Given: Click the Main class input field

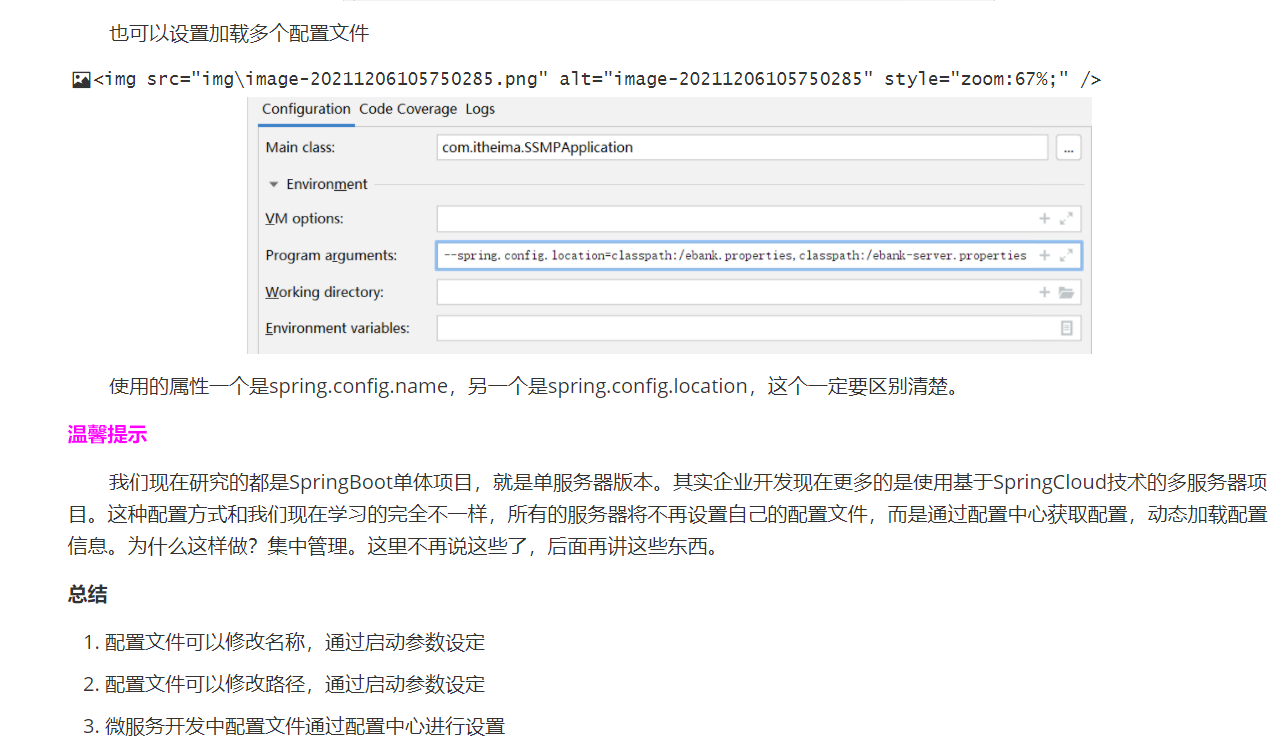Looking at the screenshot, I should click(742, 147).
